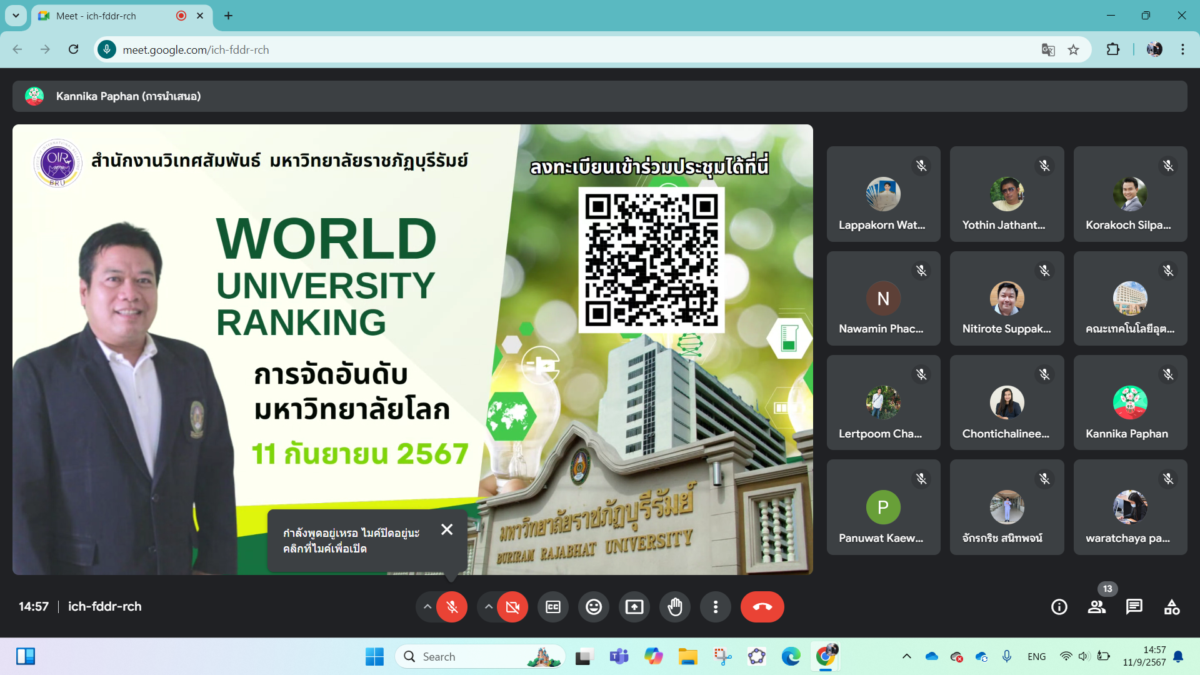The image size is (1200, 675).
Task: Select Nawamin Phac... participant tile
Action: [883, 298]
